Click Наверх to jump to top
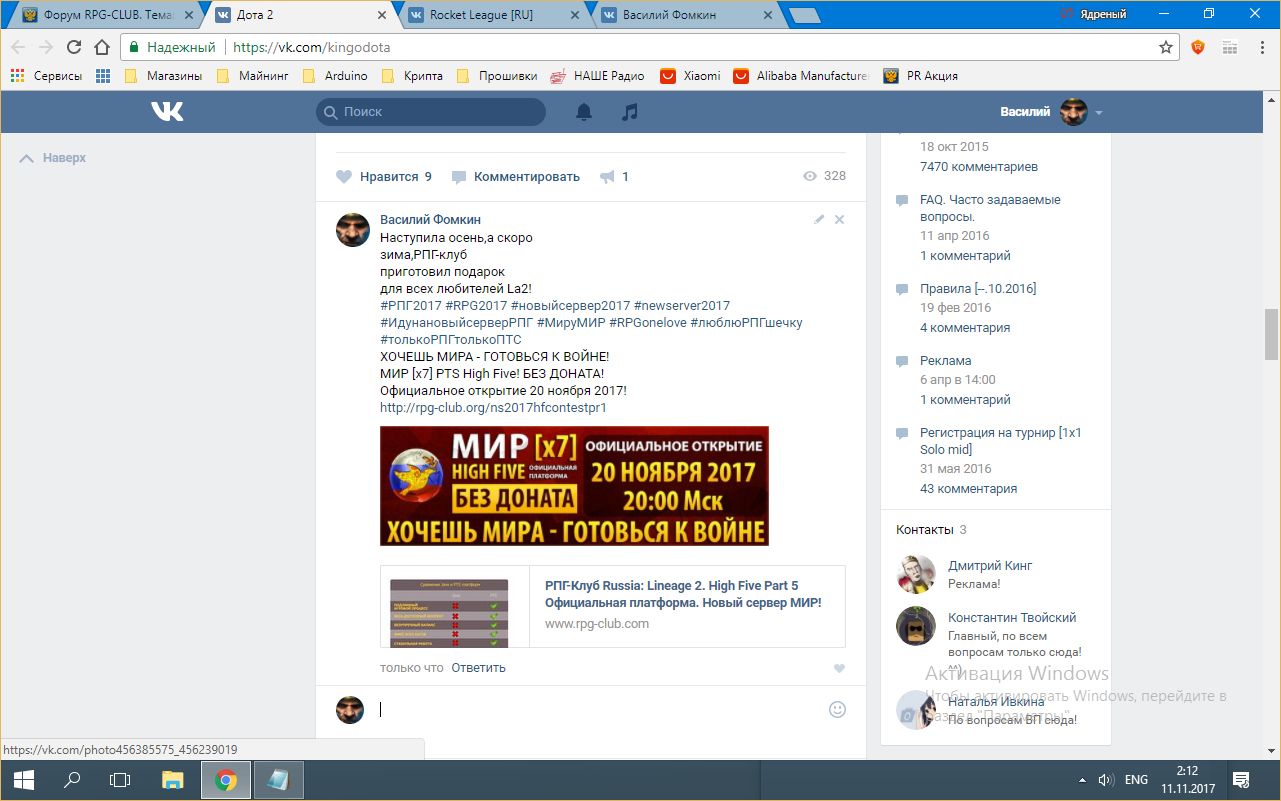 click(x=53, y=158)
